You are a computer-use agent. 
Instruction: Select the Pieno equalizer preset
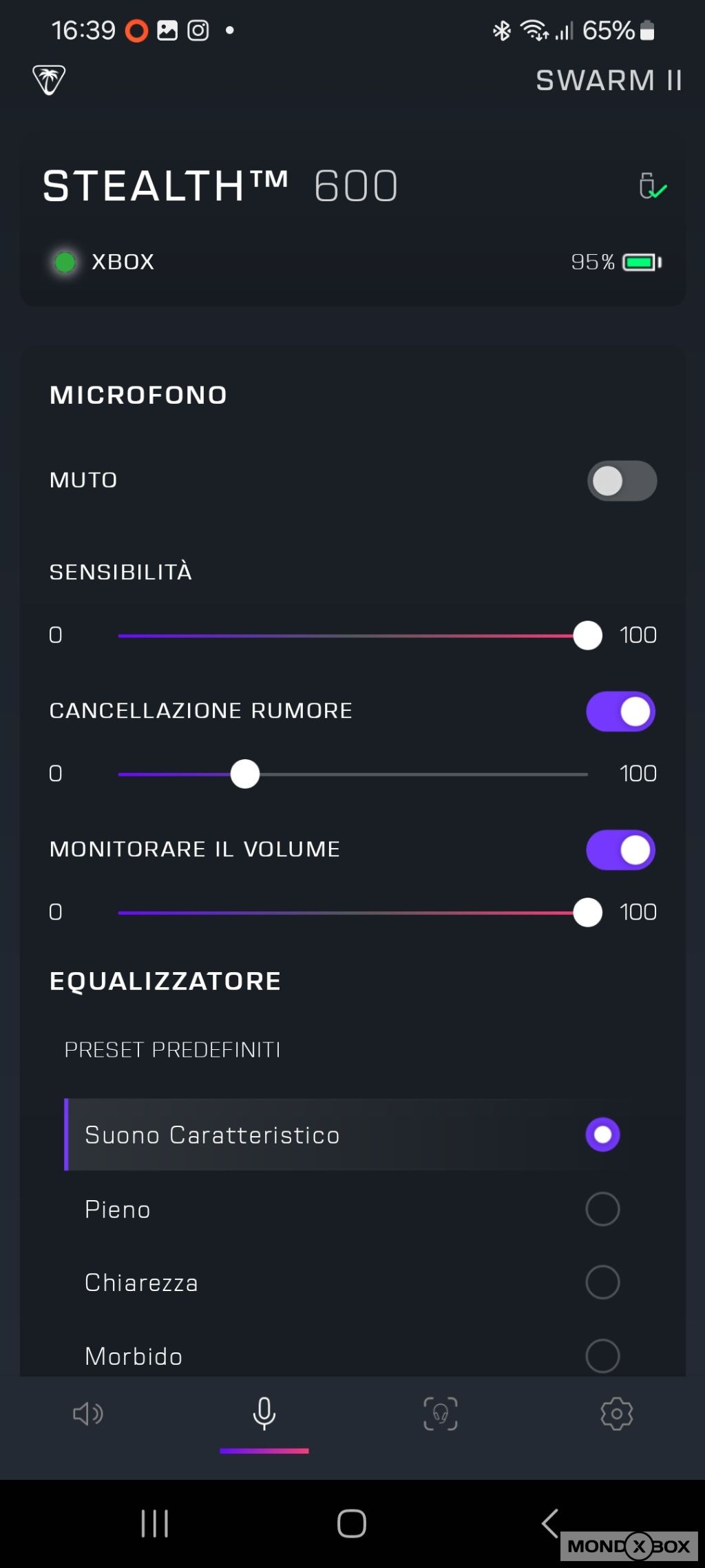click(602, 1209)
